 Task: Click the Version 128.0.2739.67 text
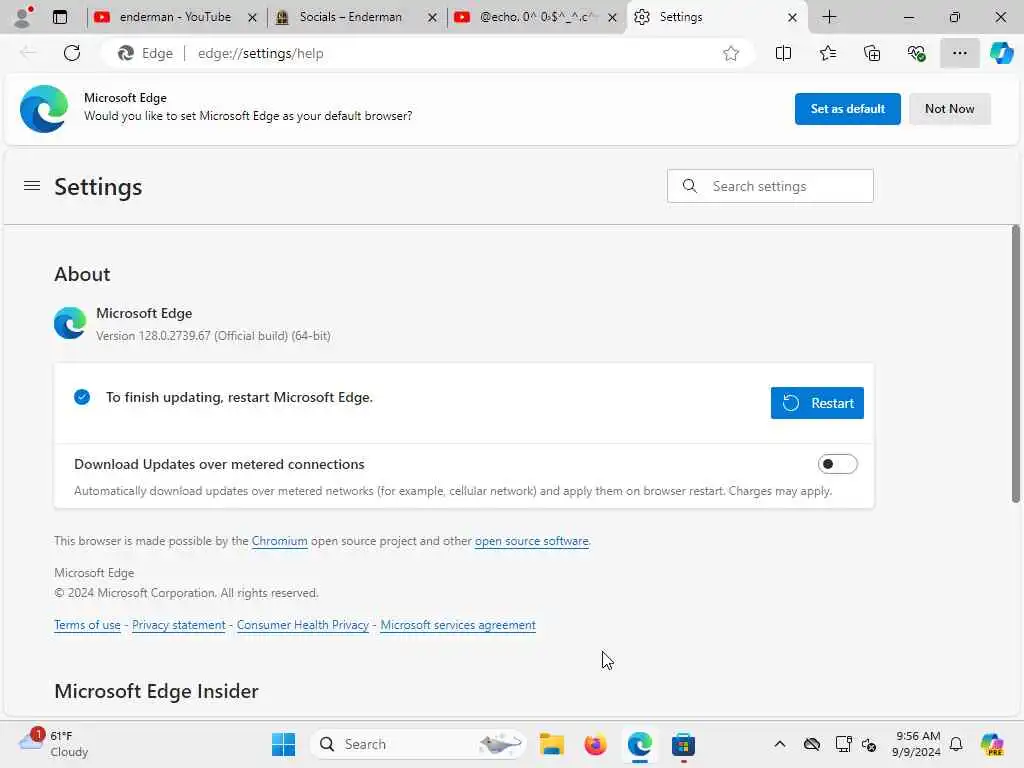pos(214,336)
